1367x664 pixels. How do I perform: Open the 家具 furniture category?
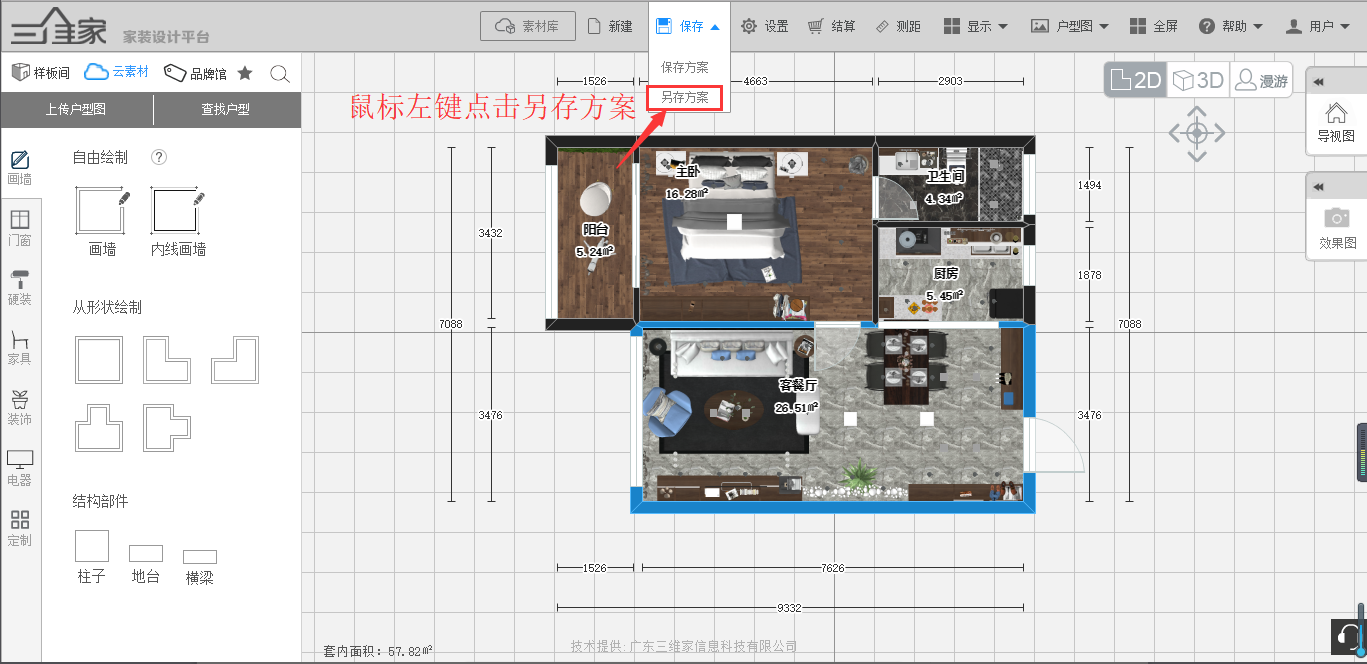[x=20, y=347]
